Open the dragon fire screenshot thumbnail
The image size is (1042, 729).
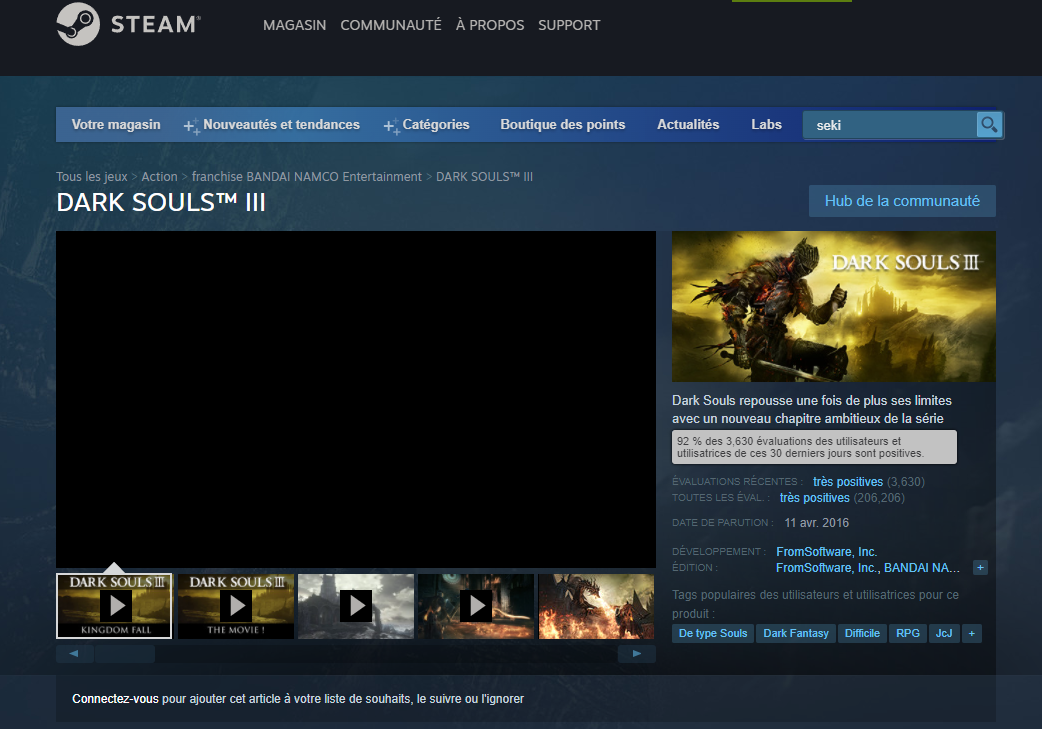(597, 606)
